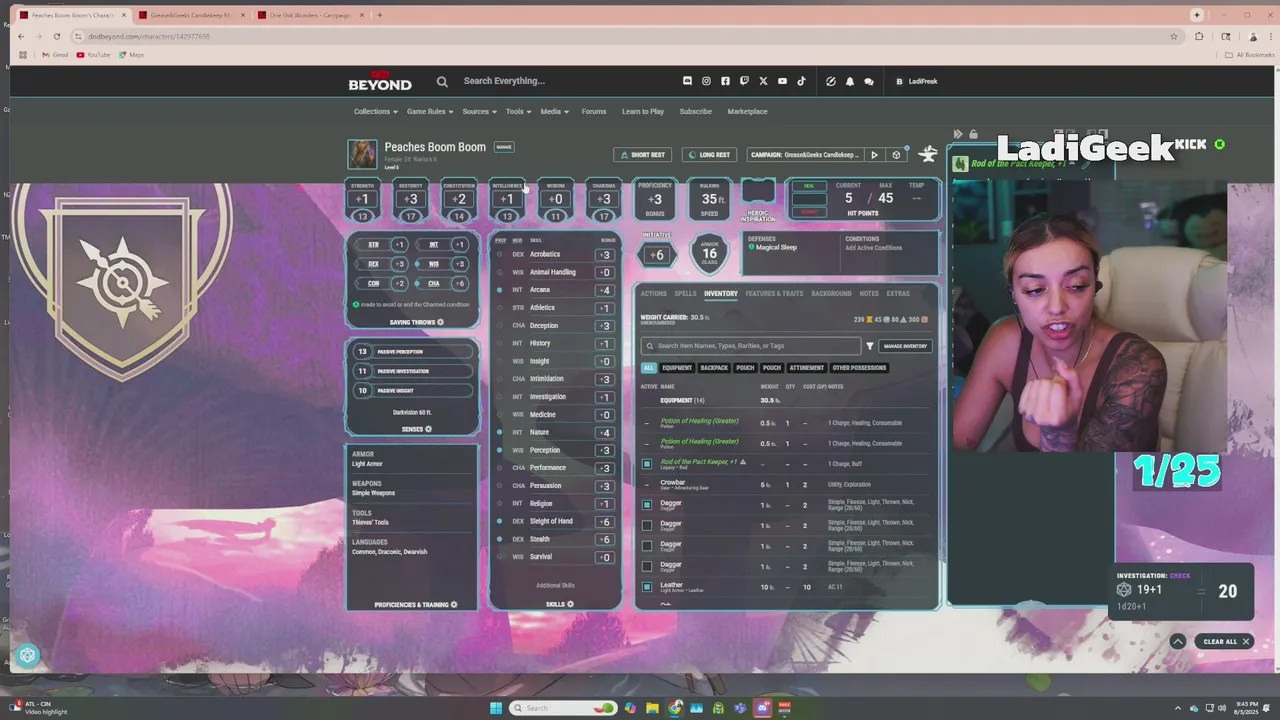Switch to the Spells tab

[x=685, y=294]
